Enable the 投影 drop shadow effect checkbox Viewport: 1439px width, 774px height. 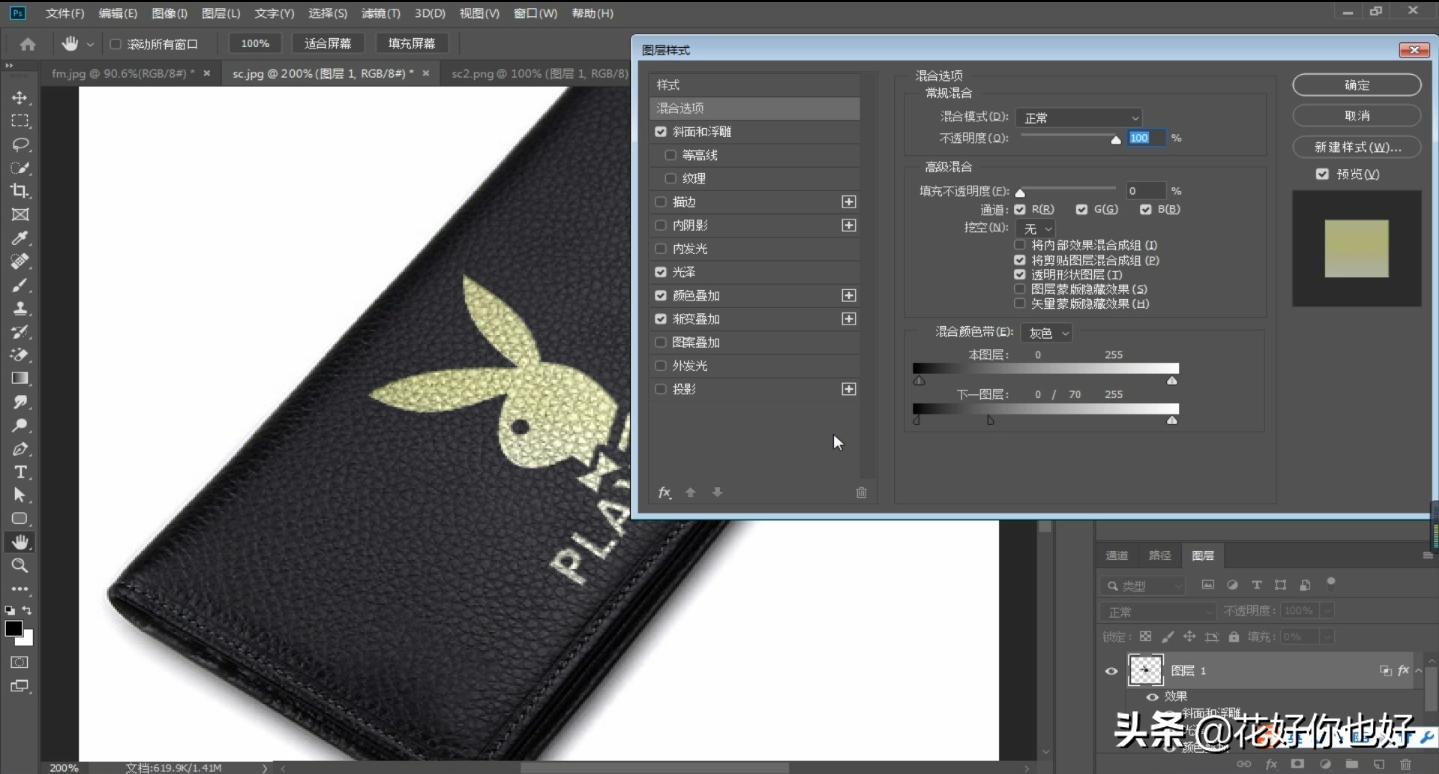point(660,388)
